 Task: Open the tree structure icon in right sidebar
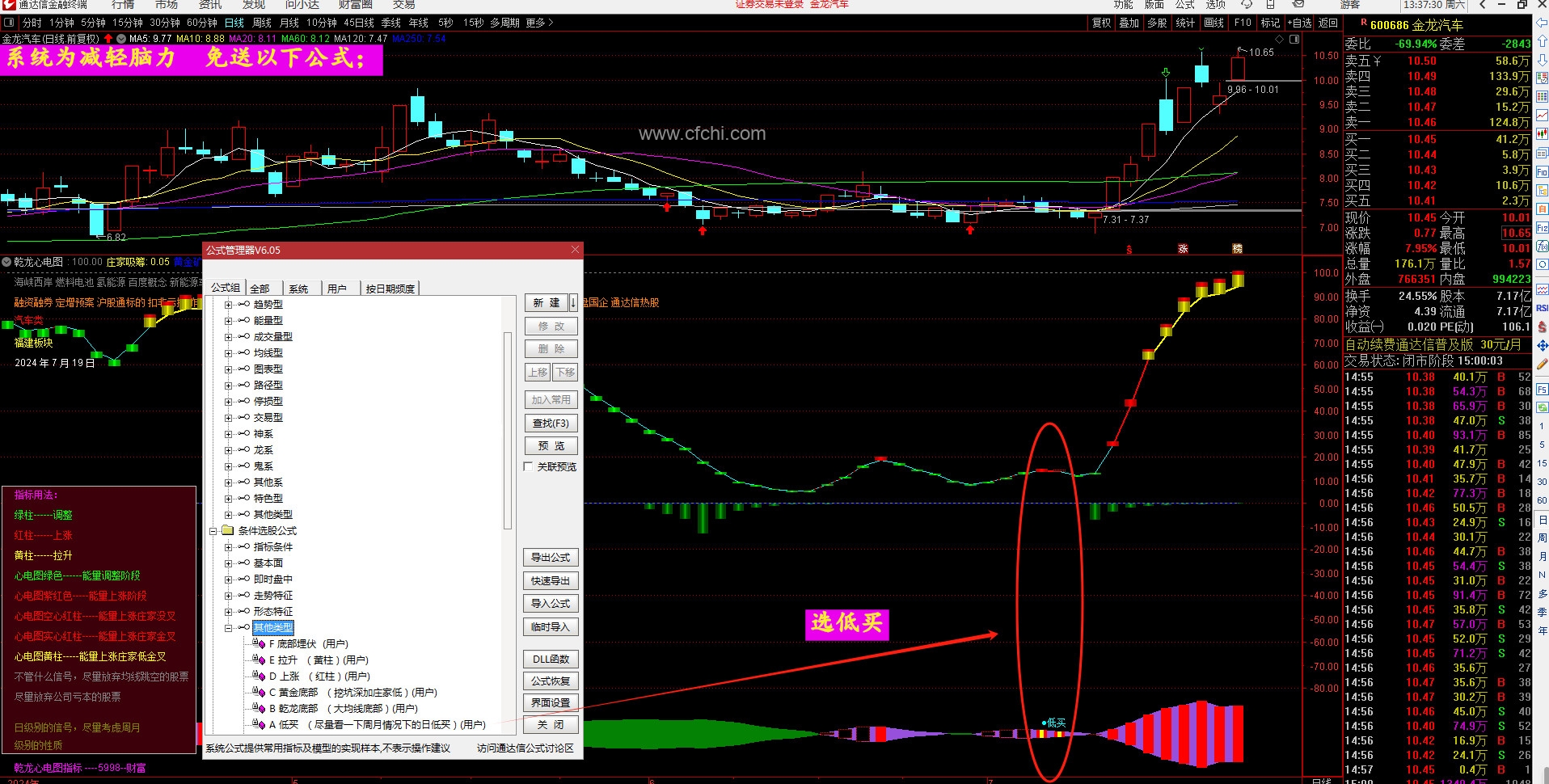[x=1542, y=191]
